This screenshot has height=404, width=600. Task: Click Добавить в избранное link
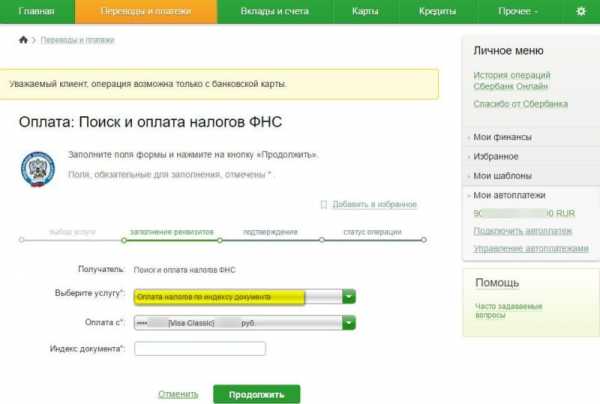374,204
